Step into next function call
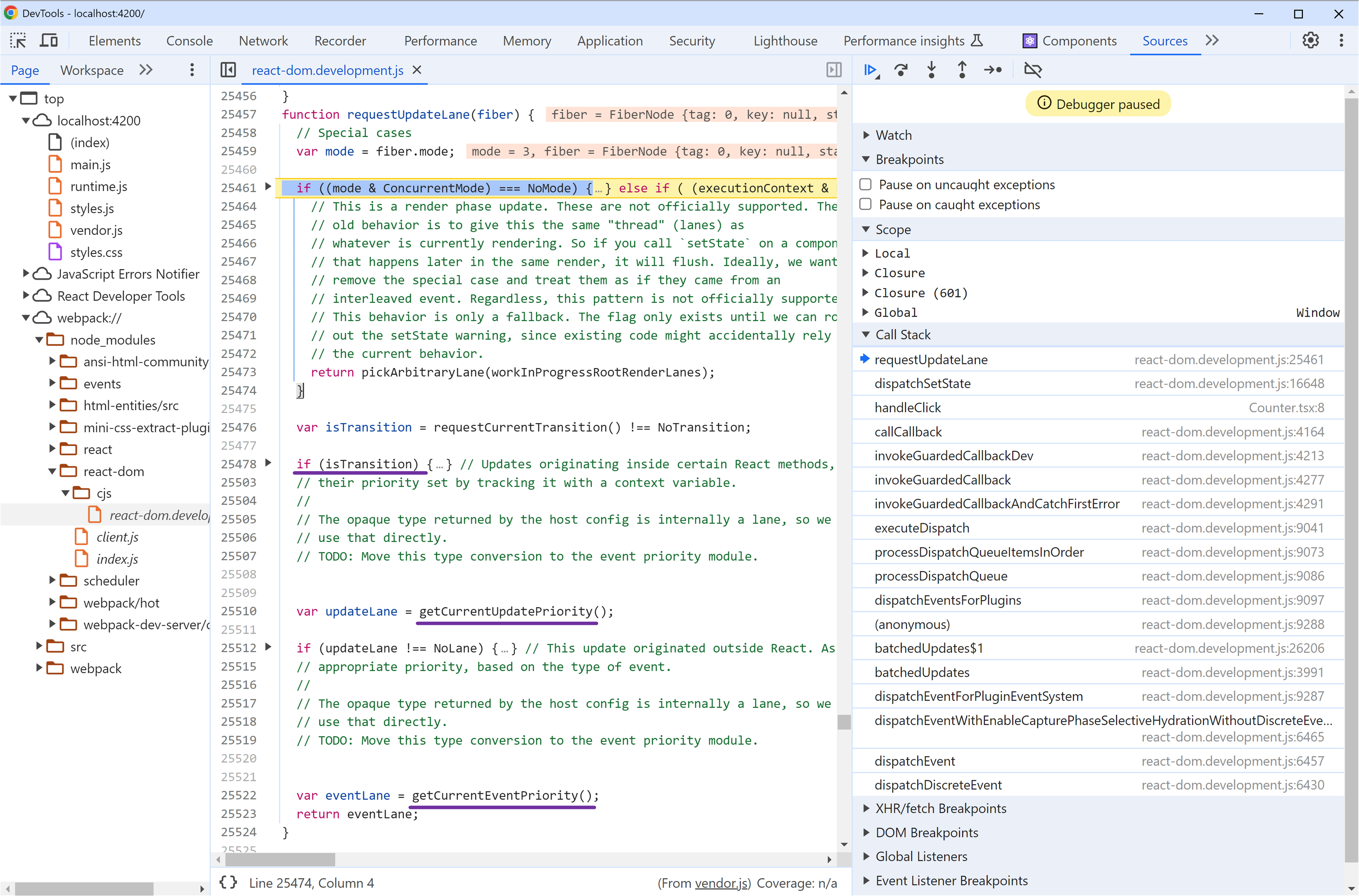Image resolution: width=1359 pixels, height=896 pixels. click(x=931, y=70)
